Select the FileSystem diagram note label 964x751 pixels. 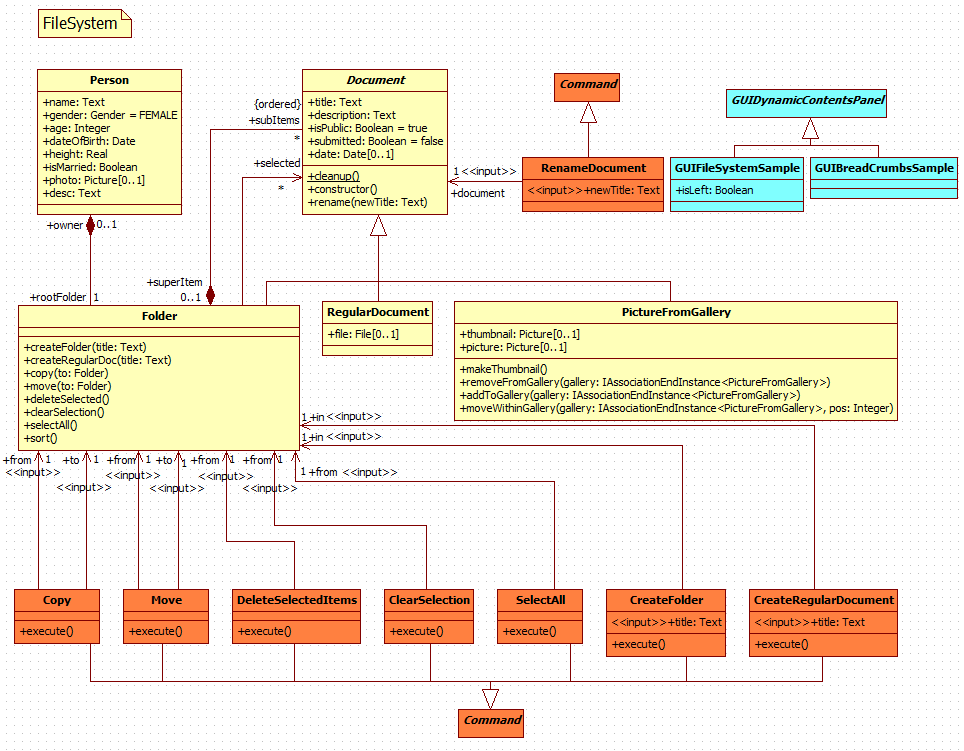[x=81, y=23]
